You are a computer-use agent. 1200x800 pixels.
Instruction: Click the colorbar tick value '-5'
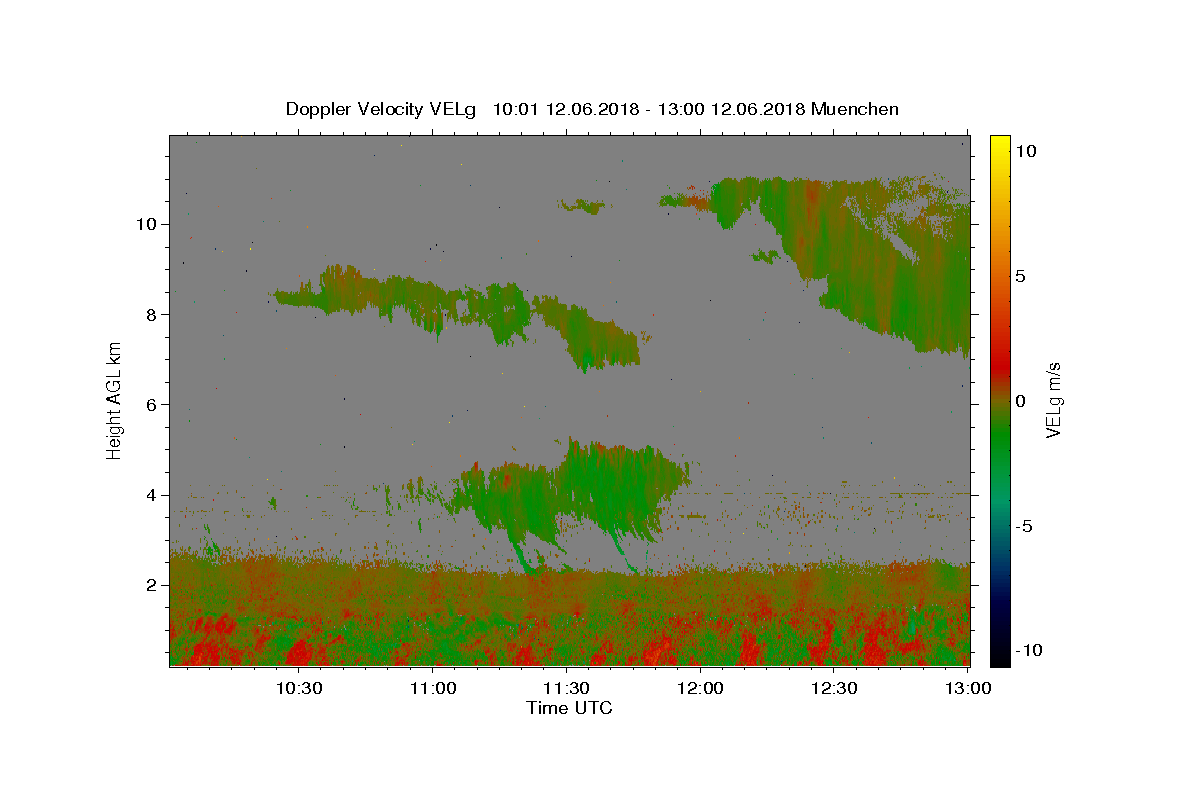tap(1023, 526)
